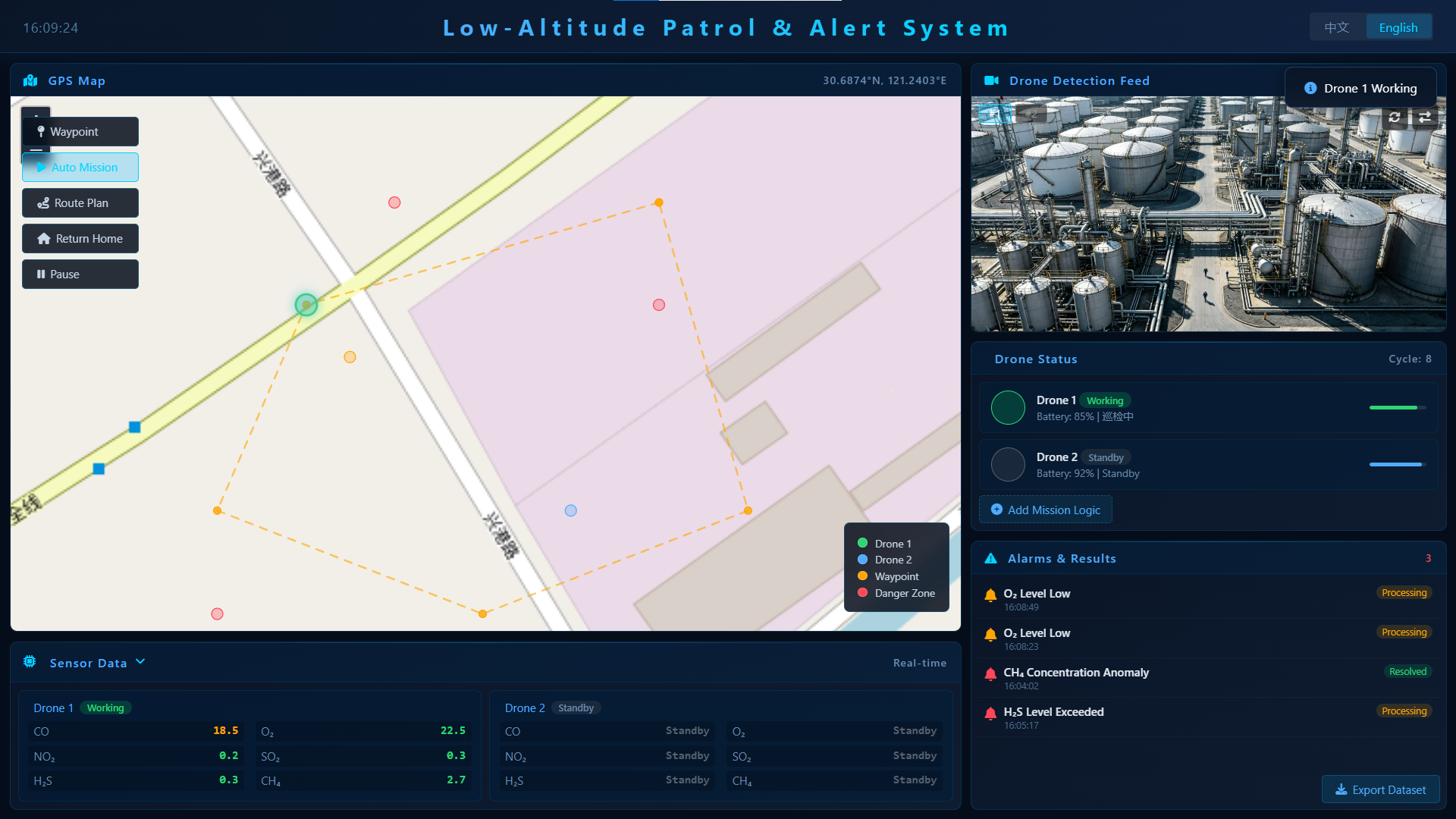1456x819 pixels.
Task: Click Add Mission Logic
Action: tap(1045, 510)
